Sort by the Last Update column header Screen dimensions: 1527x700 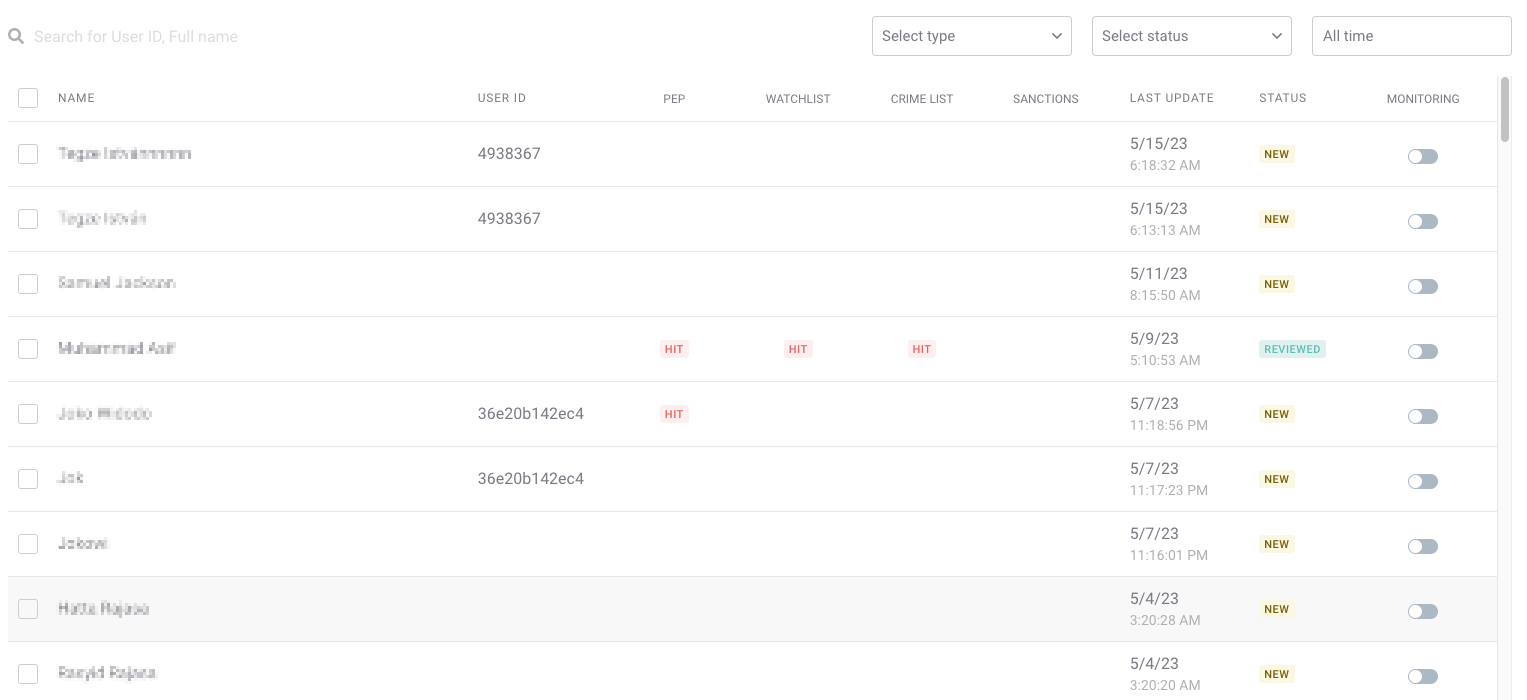pos(1171,98)
